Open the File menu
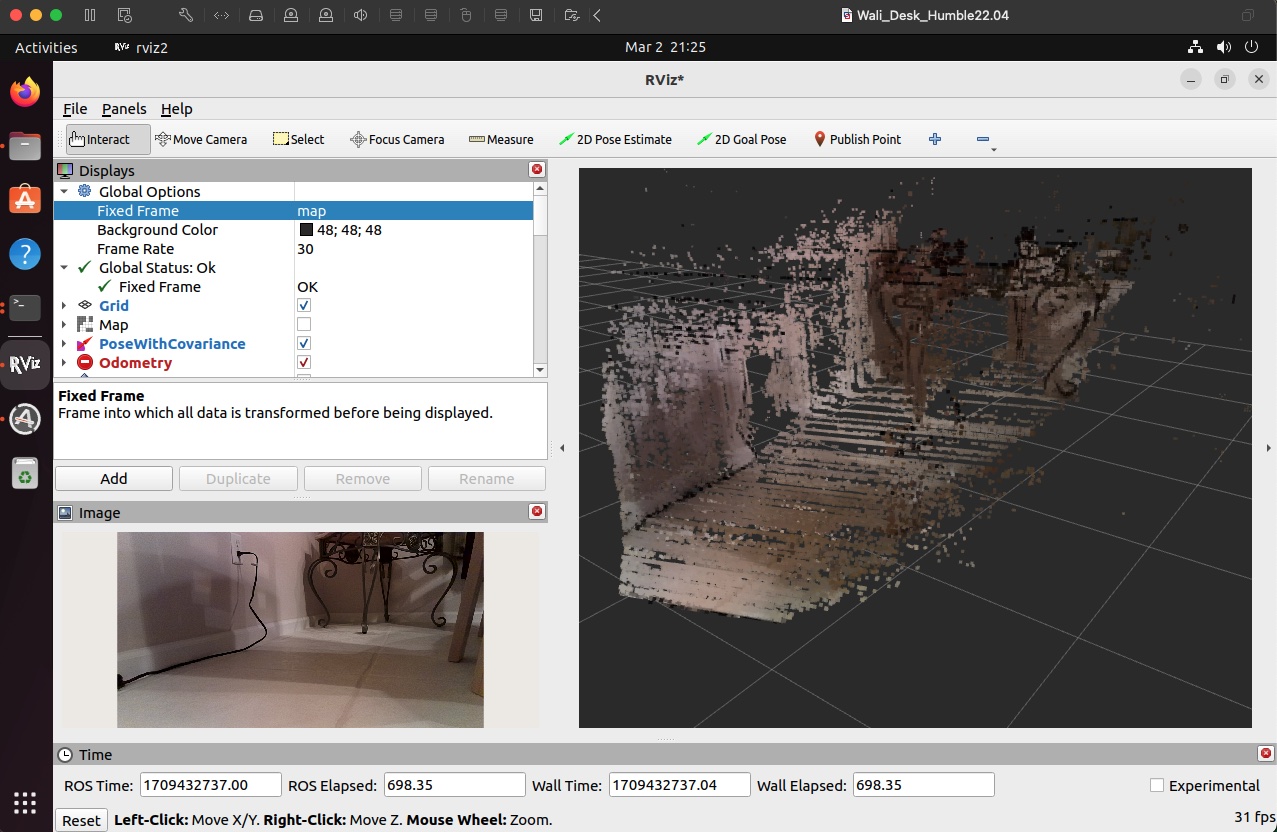 [75, 109]
